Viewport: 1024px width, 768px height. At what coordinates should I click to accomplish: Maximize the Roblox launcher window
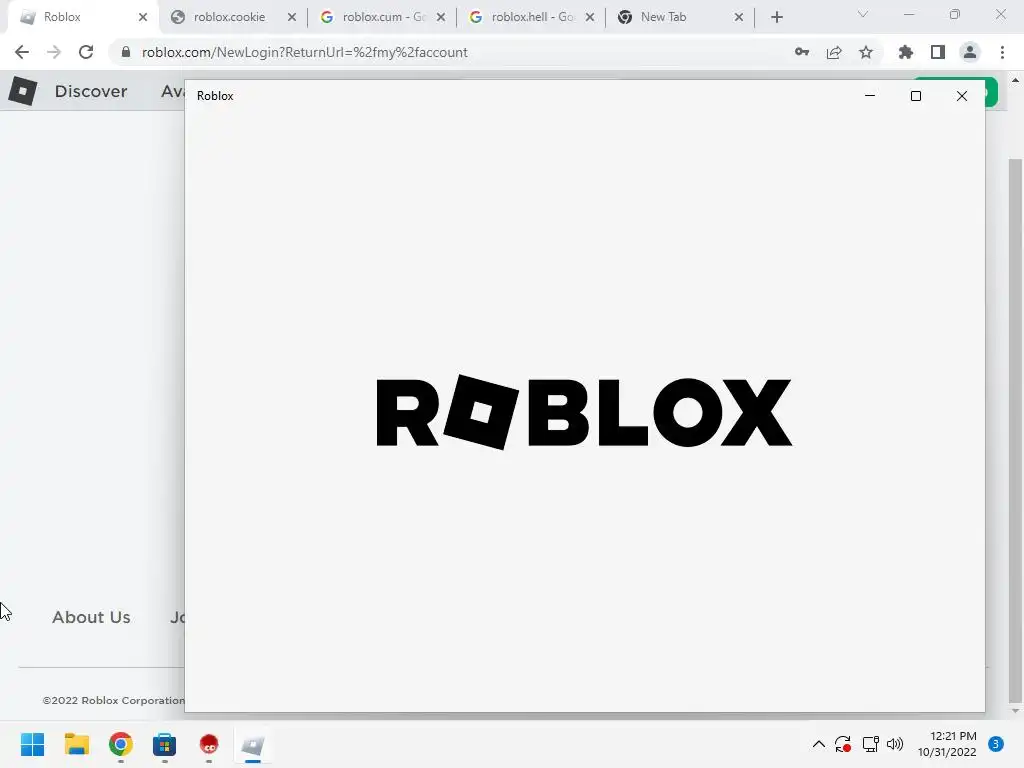pyautogui.click(x=916, y=96)
